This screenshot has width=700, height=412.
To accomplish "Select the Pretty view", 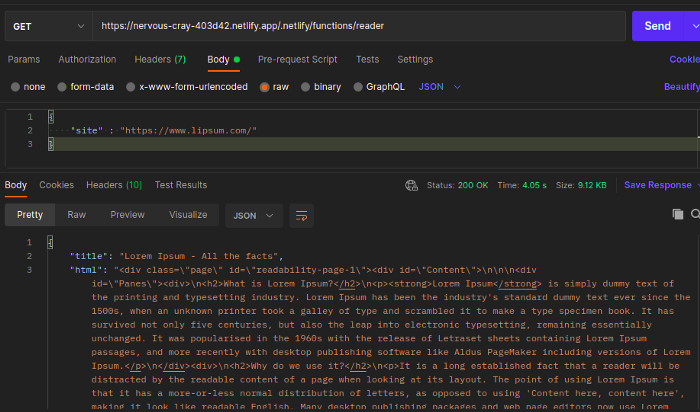I will coord(30,215).
